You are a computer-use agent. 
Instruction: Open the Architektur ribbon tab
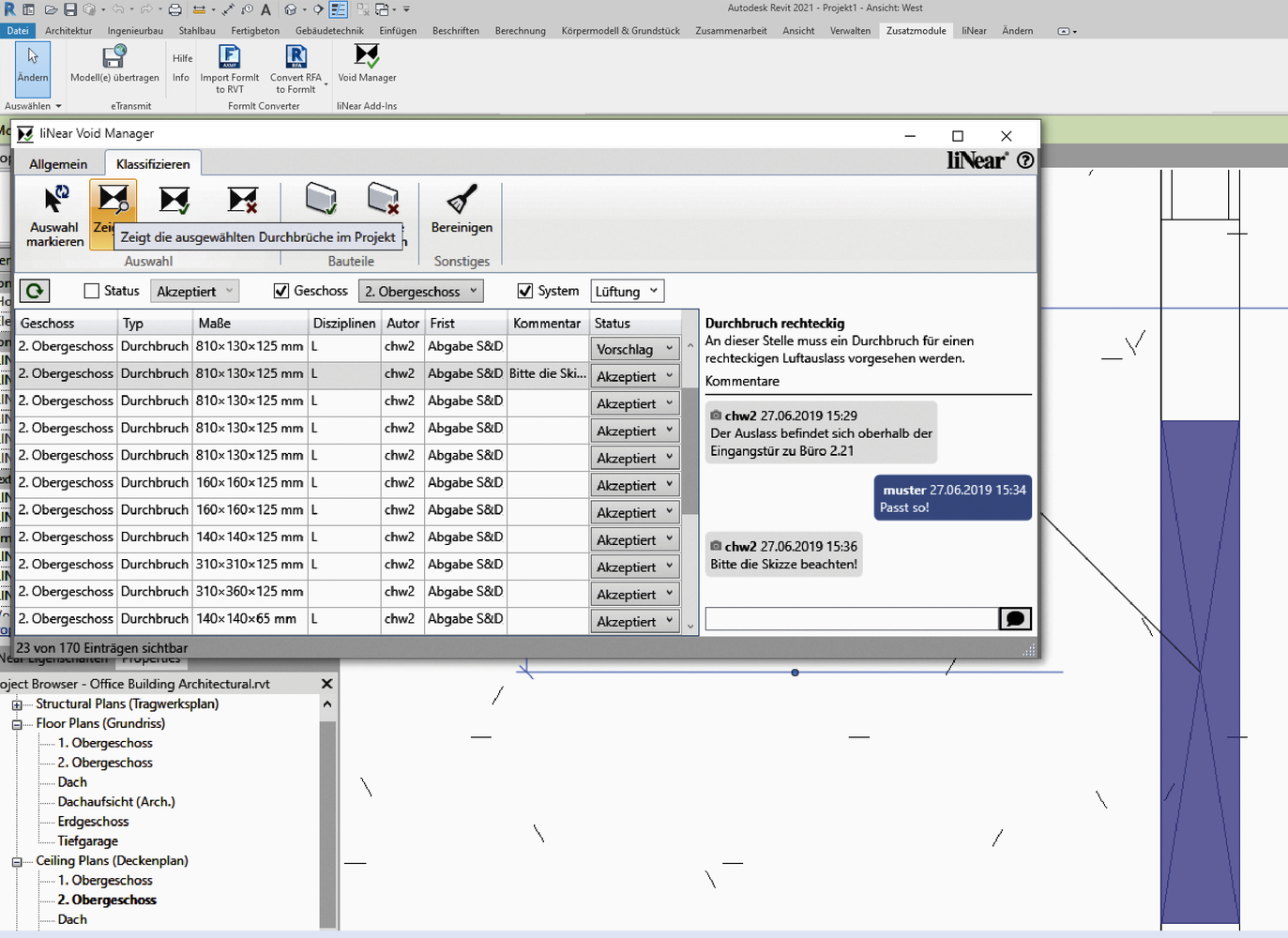pos(68,31)
